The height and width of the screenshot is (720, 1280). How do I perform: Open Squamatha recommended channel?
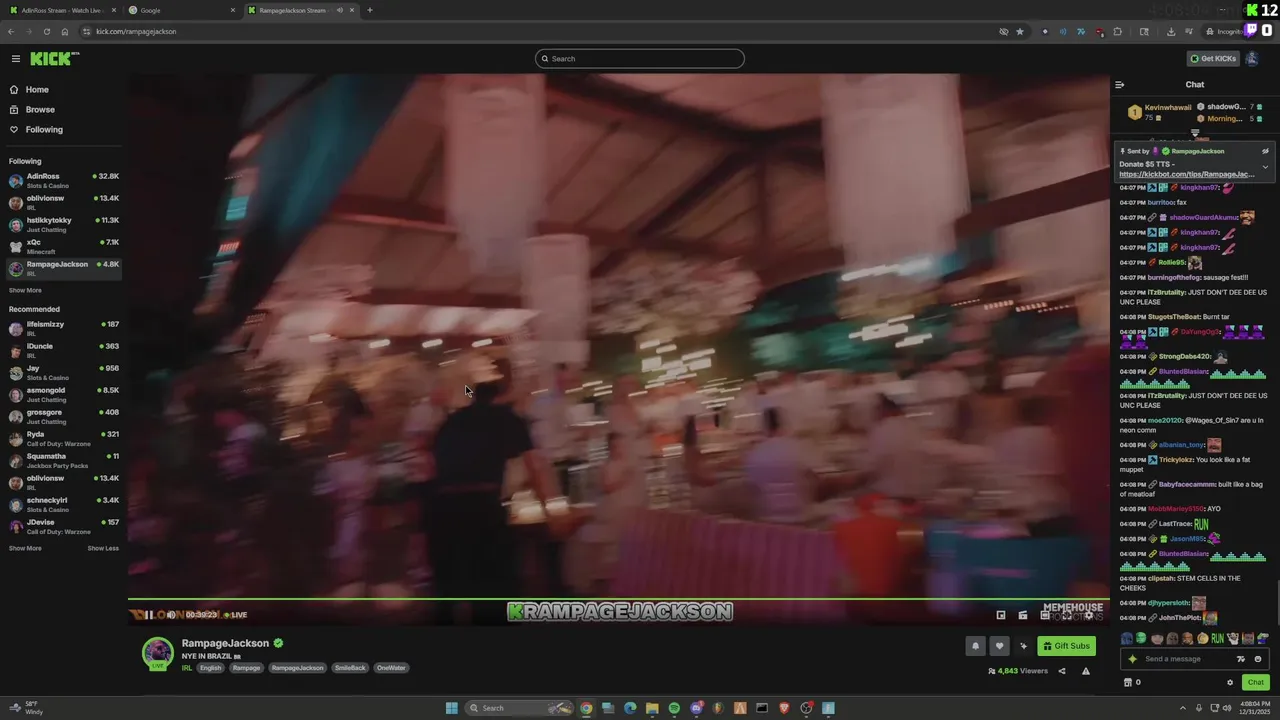(x=64, y=460)
